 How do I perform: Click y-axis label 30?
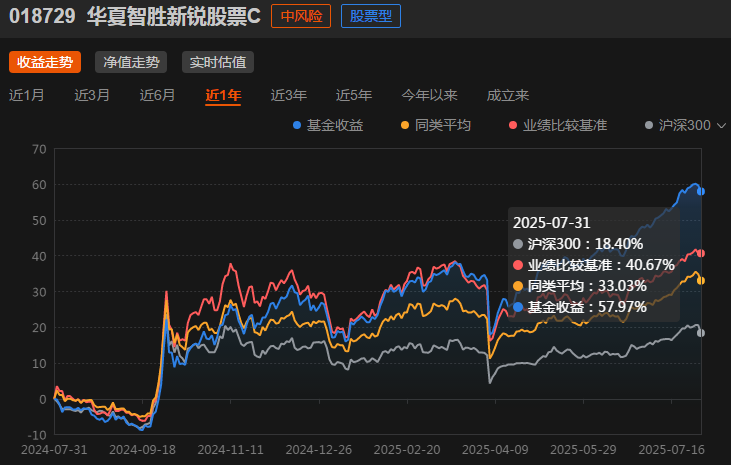point(39,292)
